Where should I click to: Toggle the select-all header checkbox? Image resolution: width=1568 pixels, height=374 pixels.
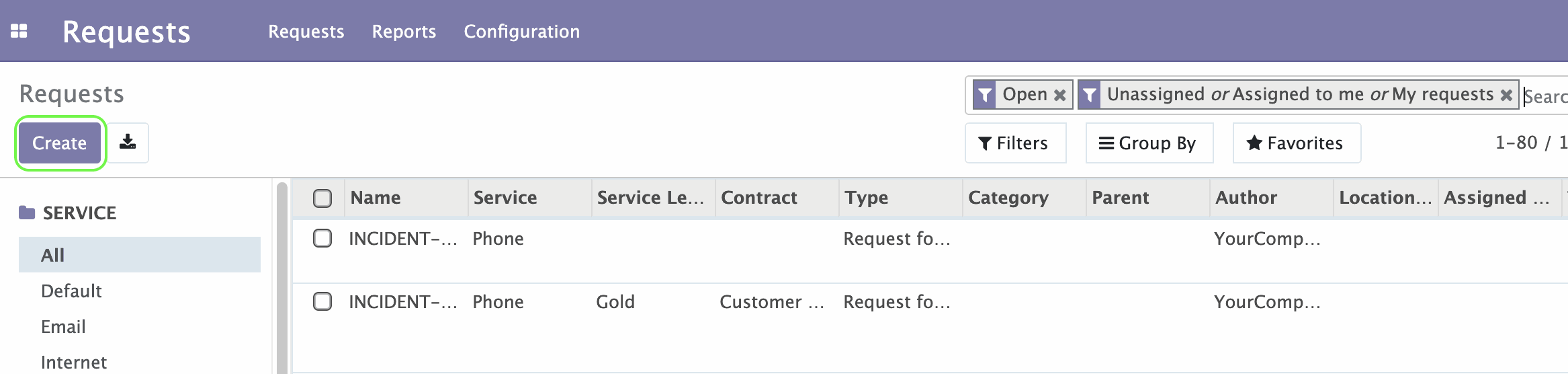pyautogui.click(x=322, y=198)
